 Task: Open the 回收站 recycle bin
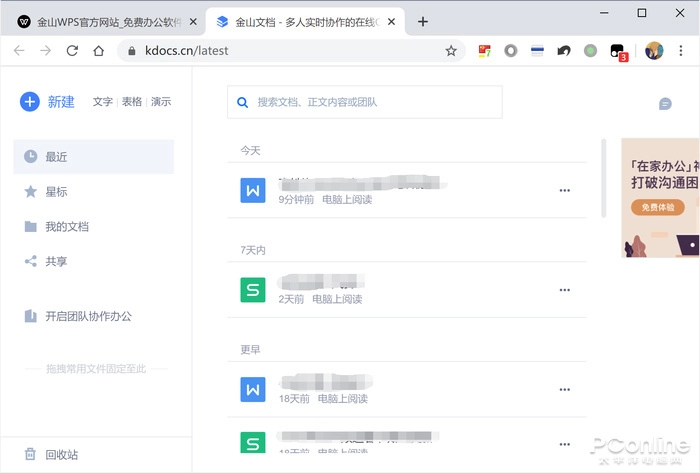62,455
